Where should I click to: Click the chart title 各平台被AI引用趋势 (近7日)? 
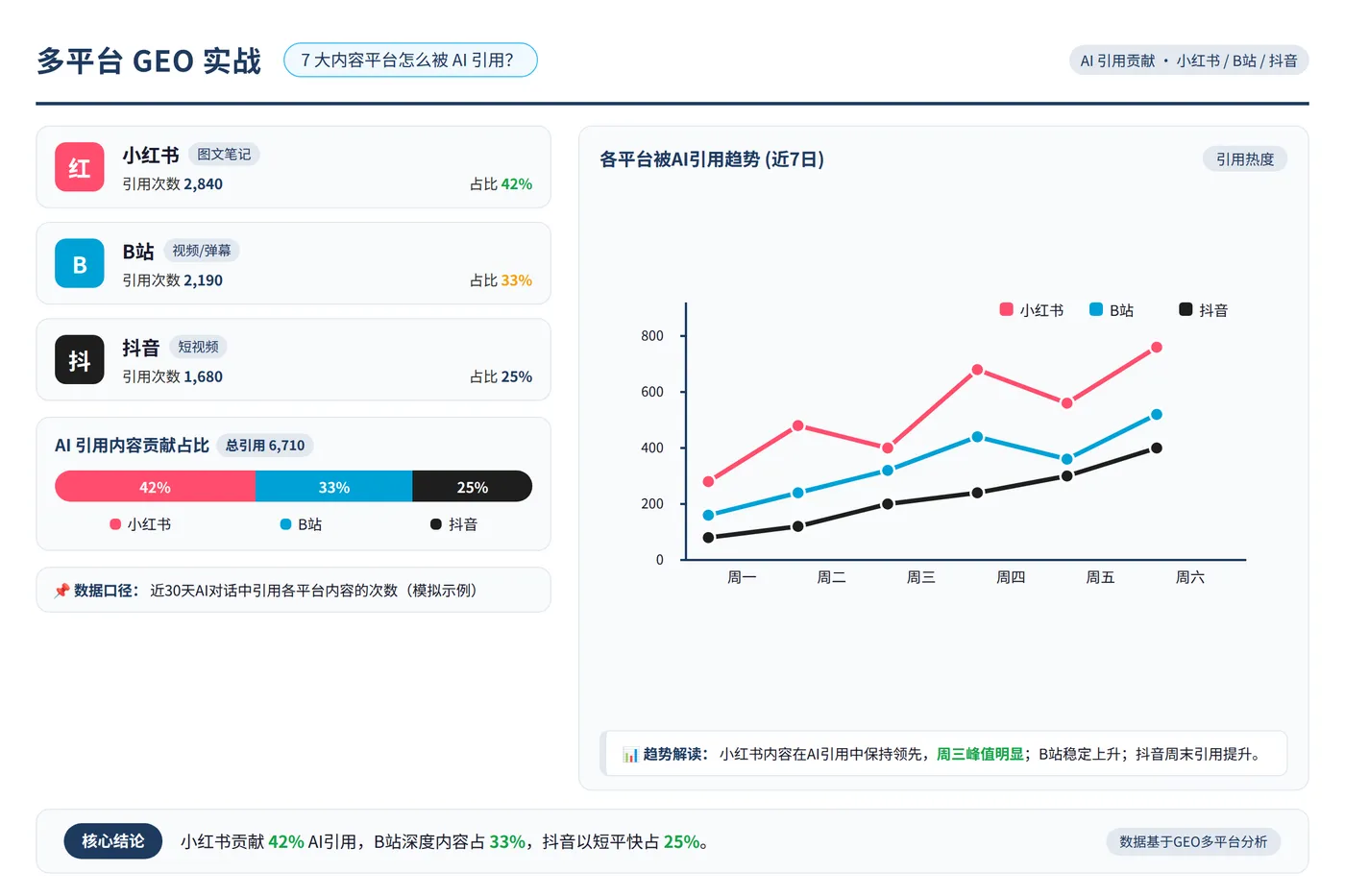click(712, 159)
